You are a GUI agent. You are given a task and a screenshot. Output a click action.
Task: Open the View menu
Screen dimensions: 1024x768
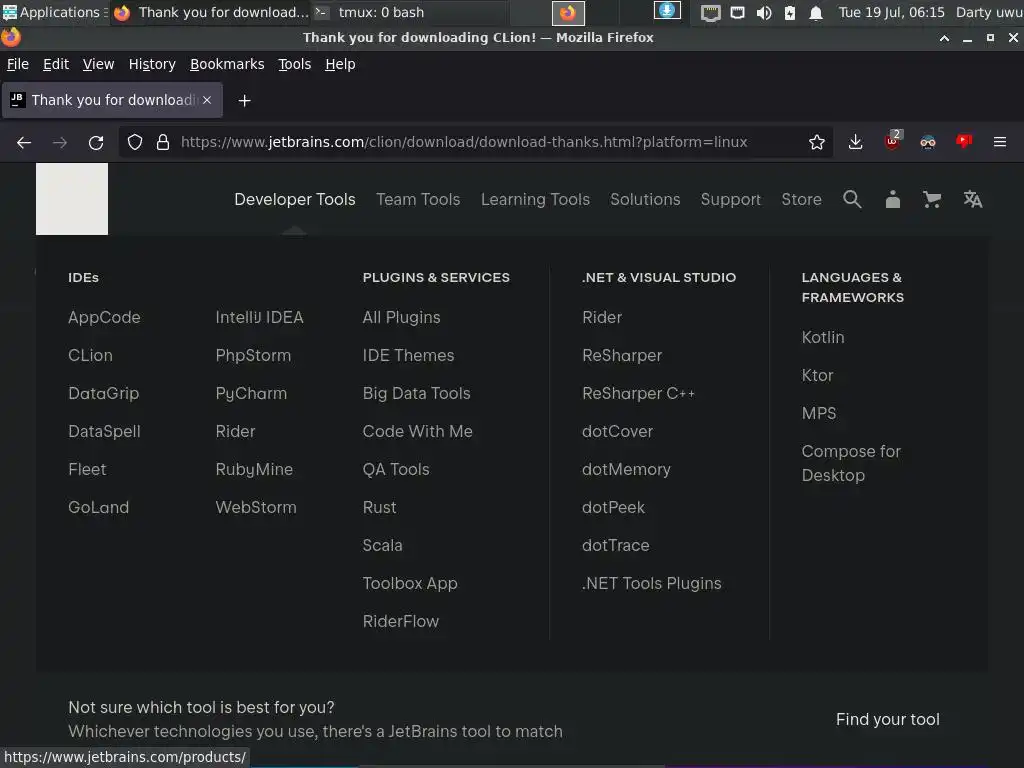(98, 64)
